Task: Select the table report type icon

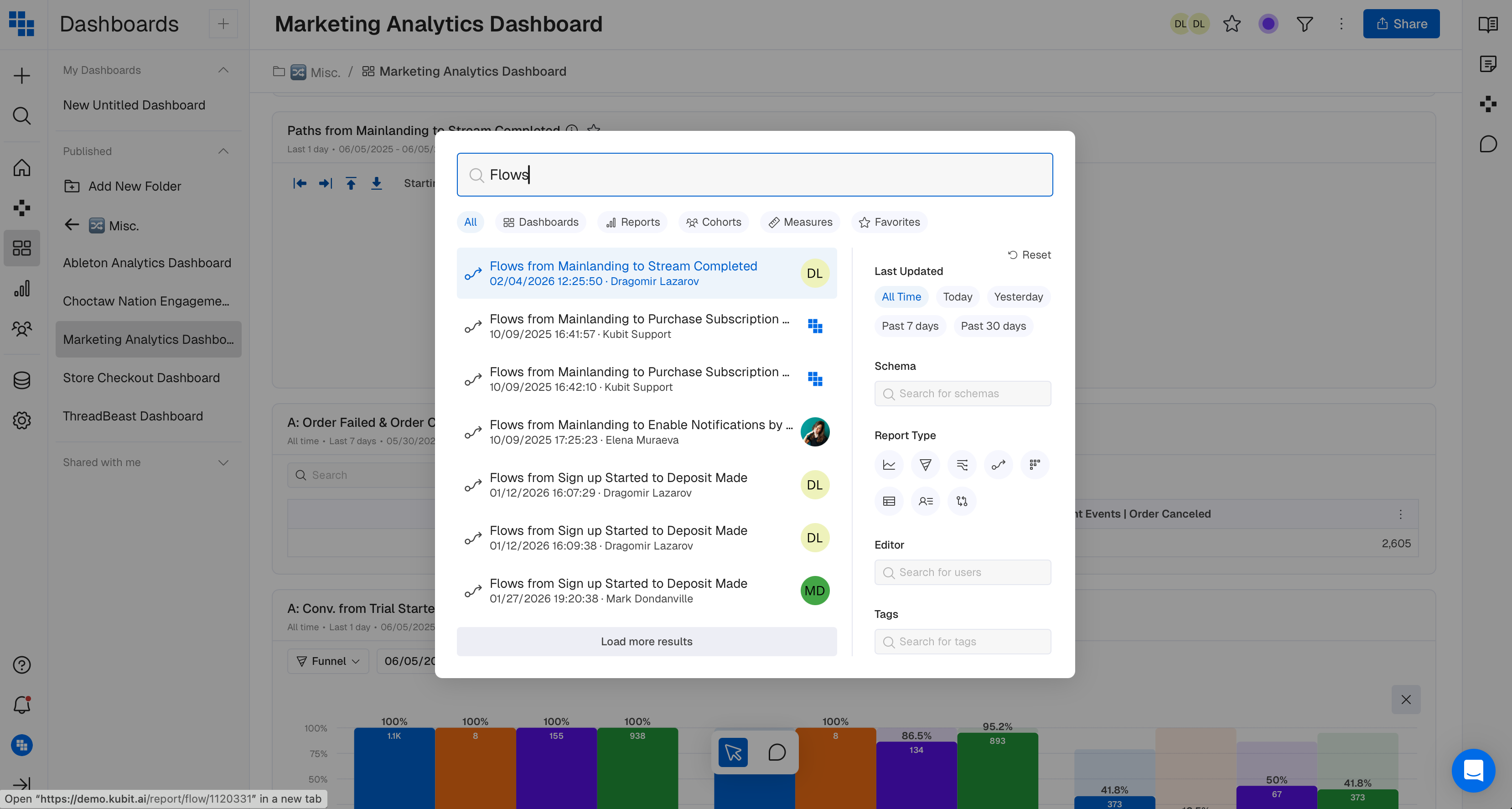Action: point(889,501)
